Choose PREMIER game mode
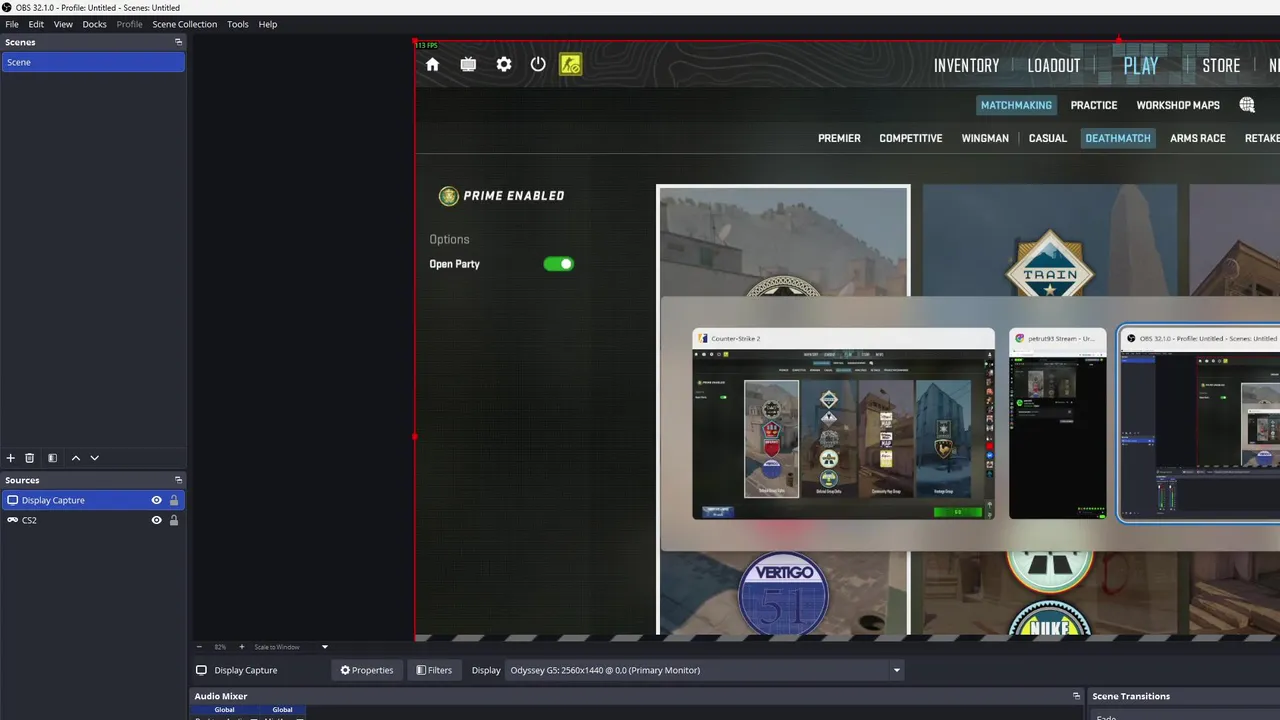1280x720 pixels. coord(839,138)
